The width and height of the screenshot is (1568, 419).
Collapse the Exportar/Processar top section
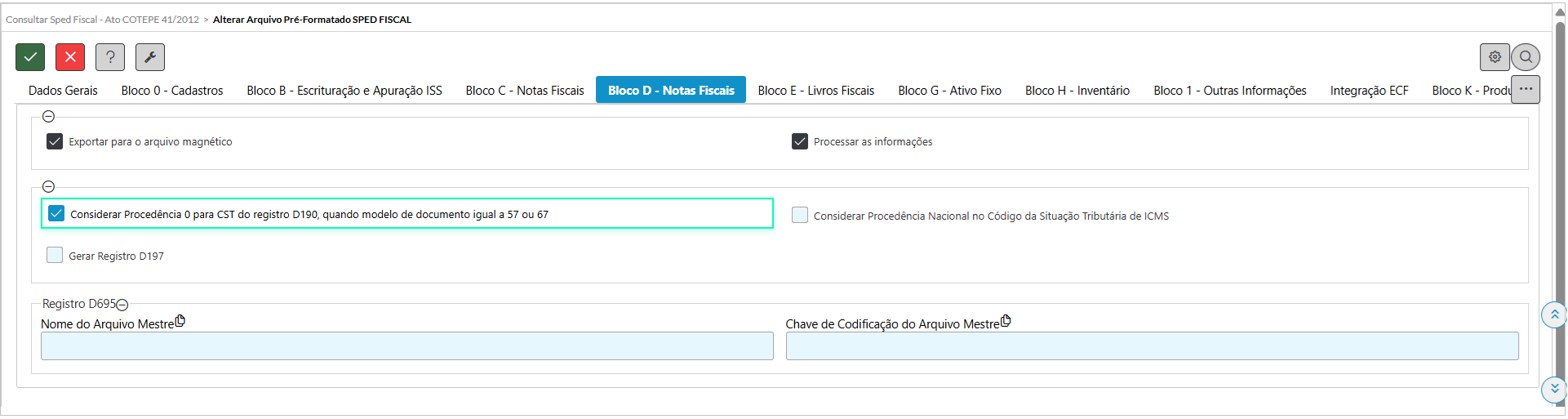(48, 117)
